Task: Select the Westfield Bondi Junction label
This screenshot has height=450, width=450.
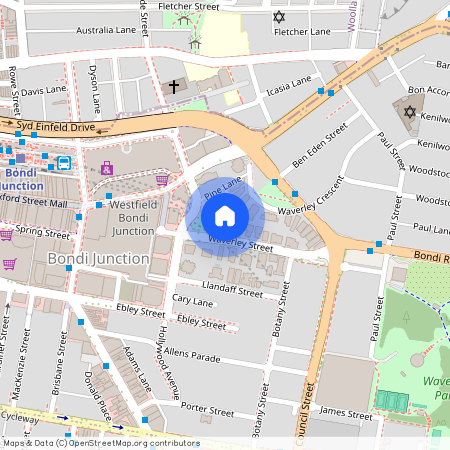Action: tap(133, 218)
